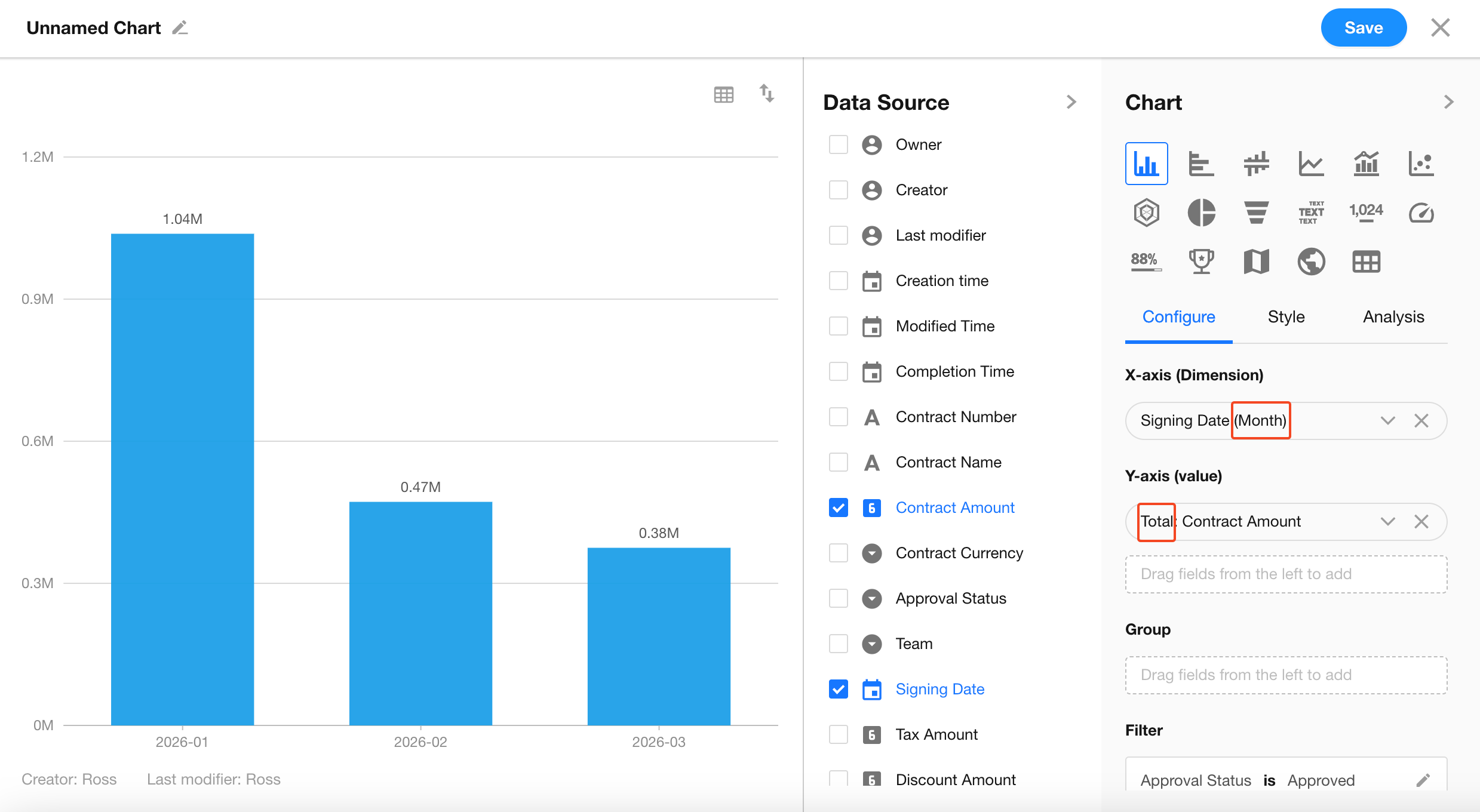Select the scatter plot chart icon
Screen dimensions: 1480x812
[1421, 164]
